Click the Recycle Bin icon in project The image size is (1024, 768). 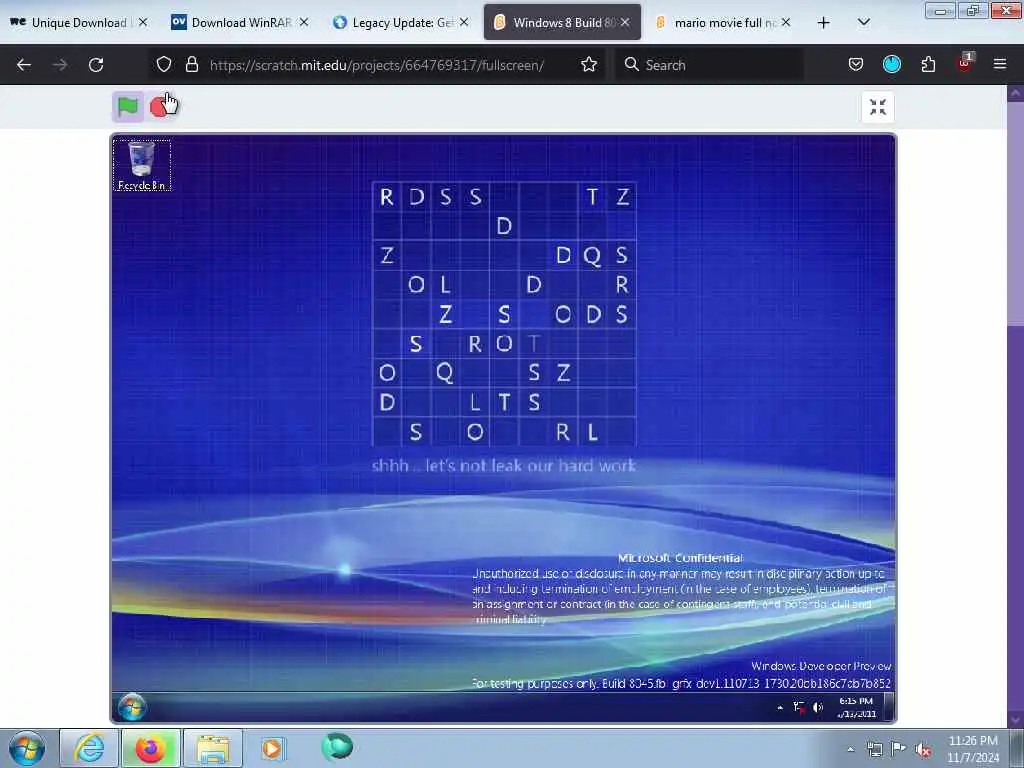pyautogui.click(x=142, y=165)
